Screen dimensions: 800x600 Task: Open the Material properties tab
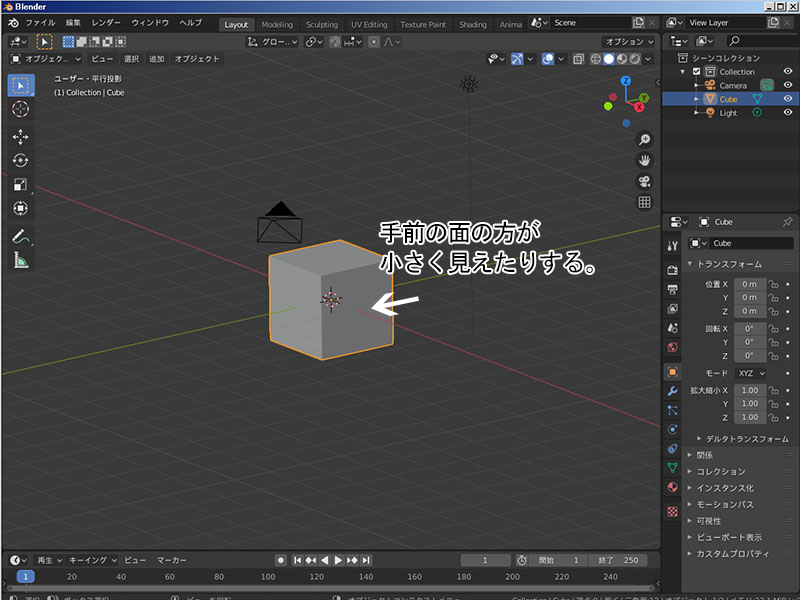[672, 487]
